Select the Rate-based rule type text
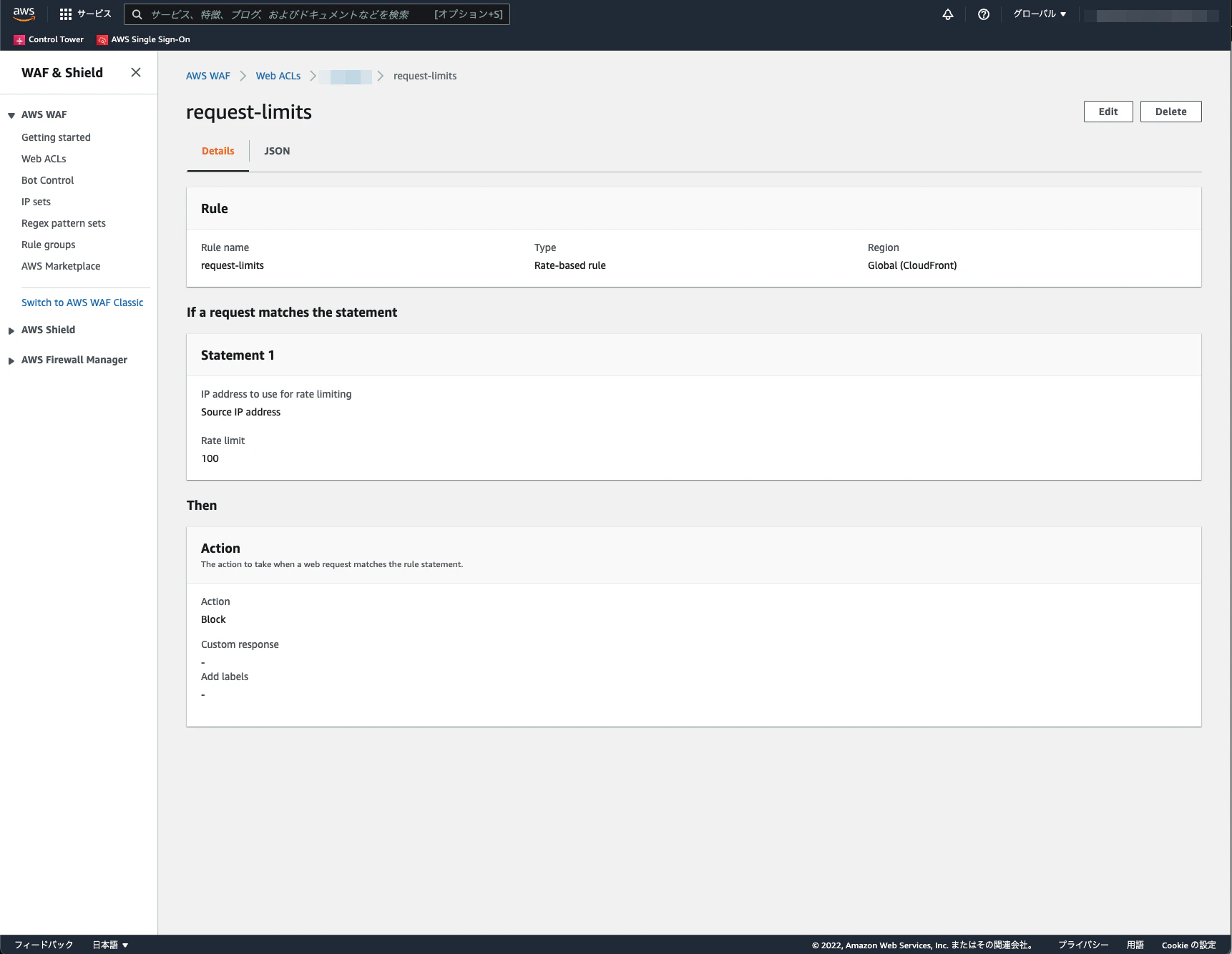 pos(570,265)
